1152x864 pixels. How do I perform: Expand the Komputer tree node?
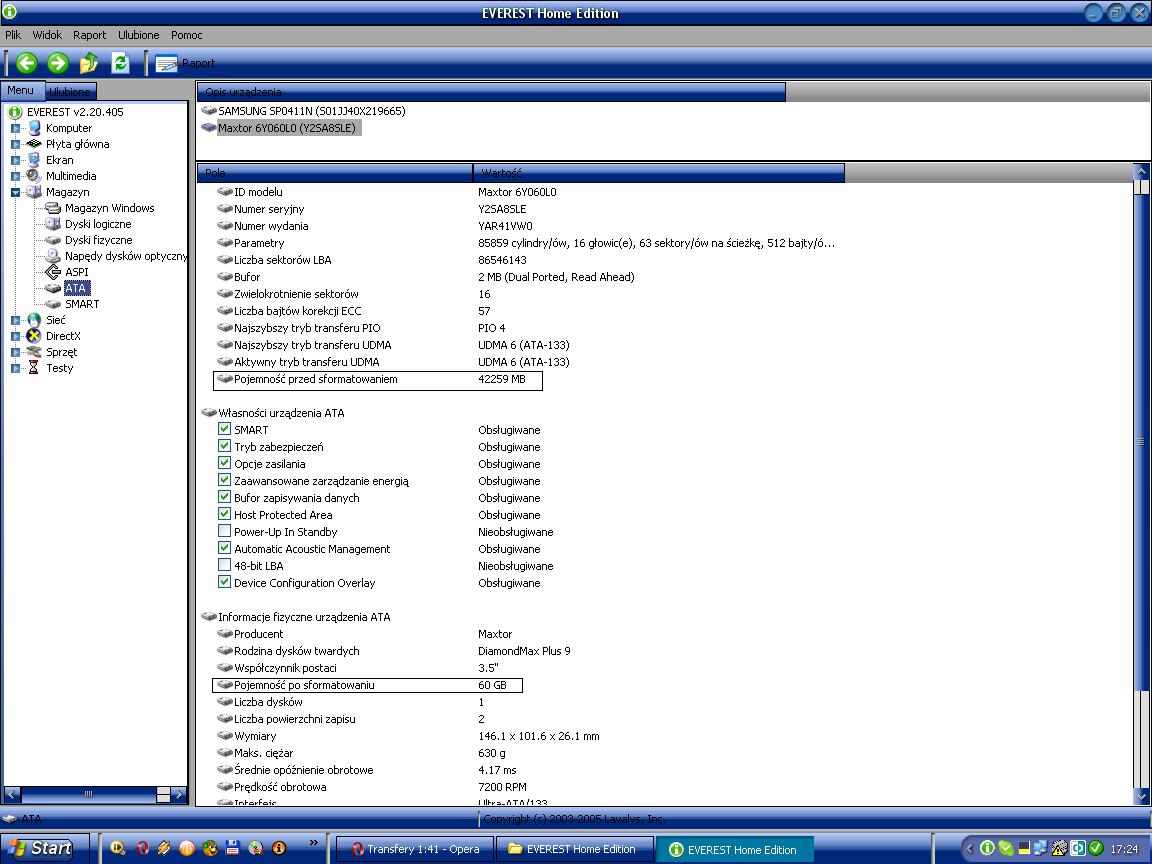(15, 129)
